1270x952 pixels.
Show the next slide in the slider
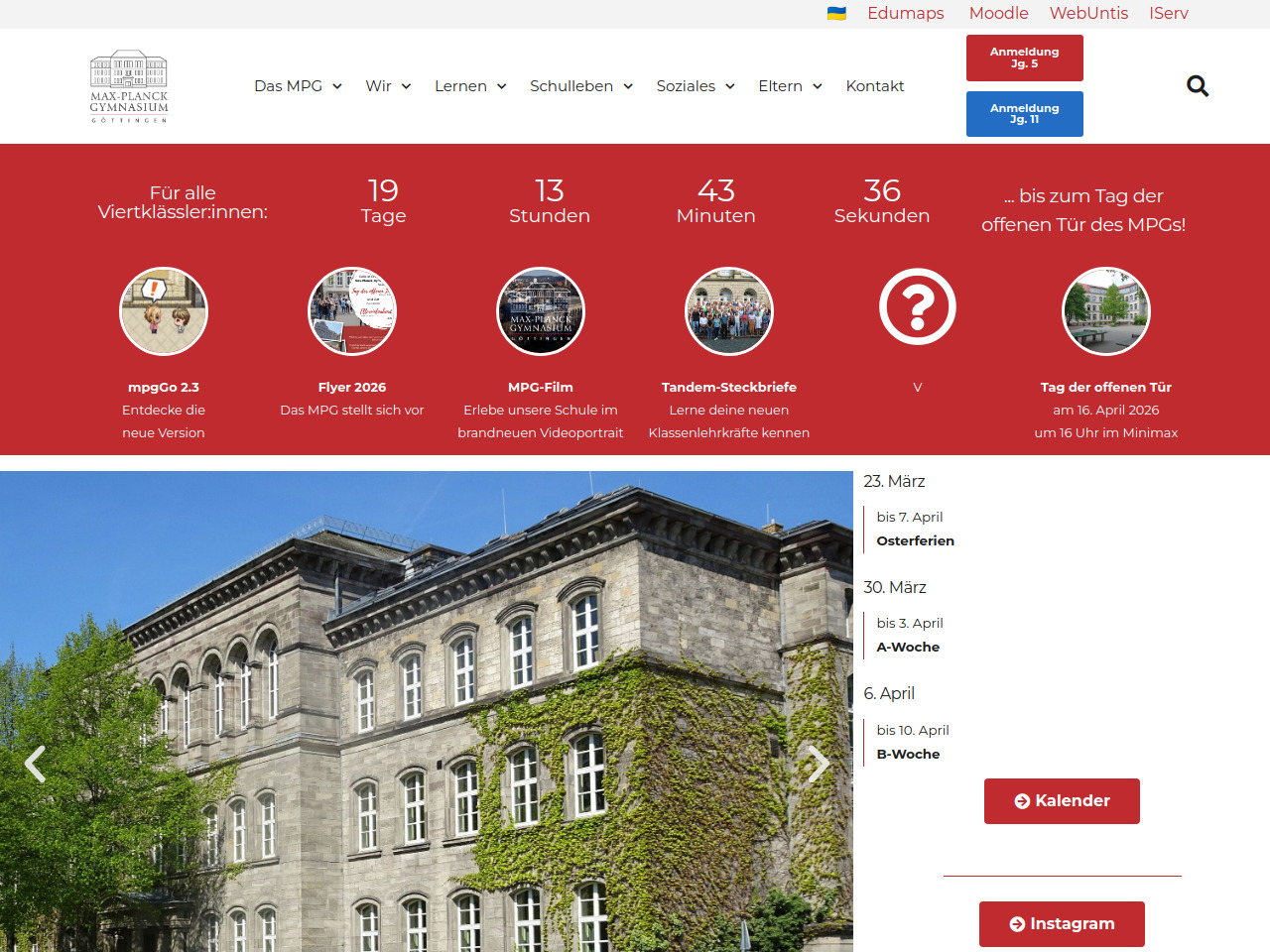[x=818, y=764]
